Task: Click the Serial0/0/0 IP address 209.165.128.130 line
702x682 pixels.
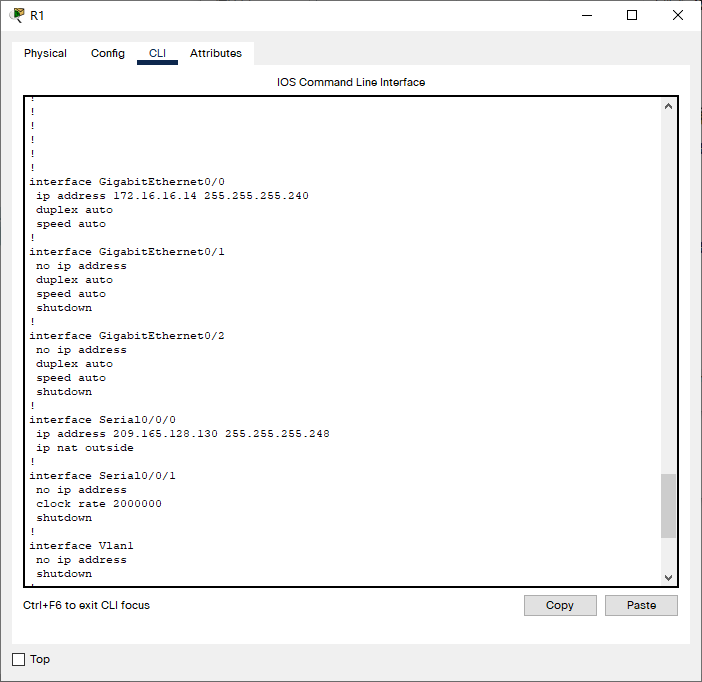Action: (x=182, y=434)
